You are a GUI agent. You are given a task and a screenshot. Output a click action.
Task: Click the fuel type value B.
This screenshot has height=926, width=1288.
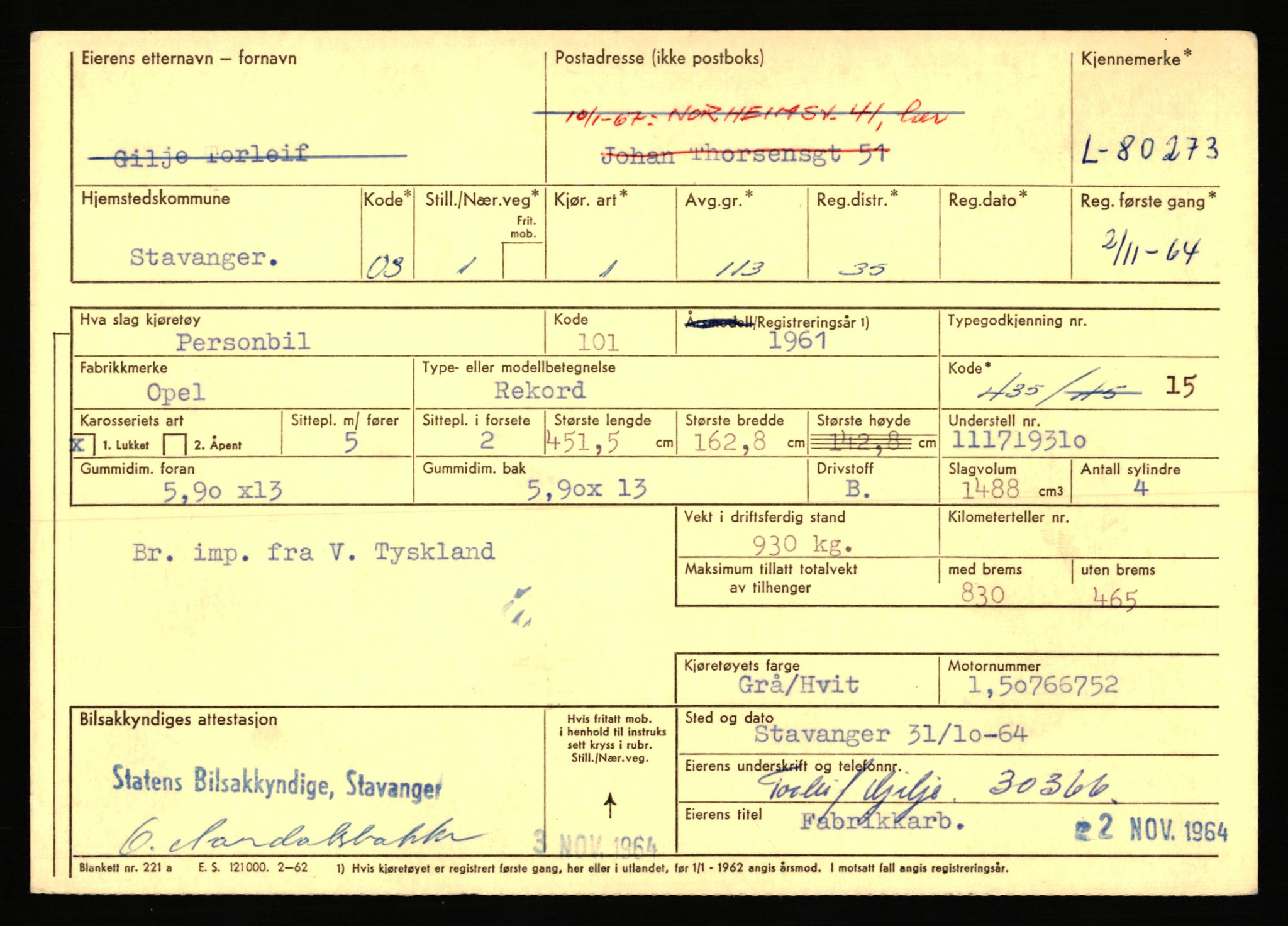pyautogui.click(x=858, y=489)
